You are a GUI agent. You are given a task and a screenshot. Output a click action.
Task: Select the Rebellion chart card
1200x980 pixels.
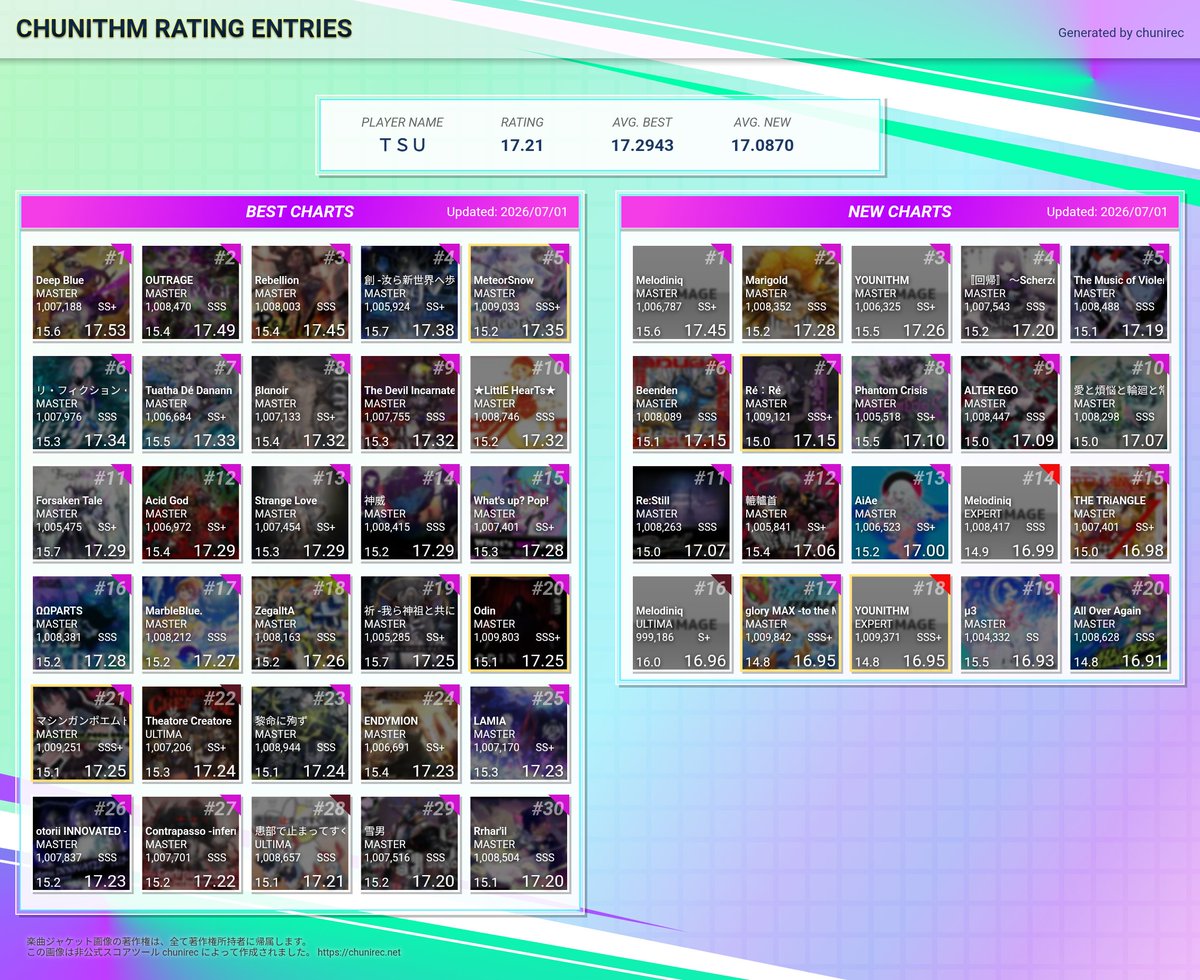pyautogui.click(x=300, y=293)
